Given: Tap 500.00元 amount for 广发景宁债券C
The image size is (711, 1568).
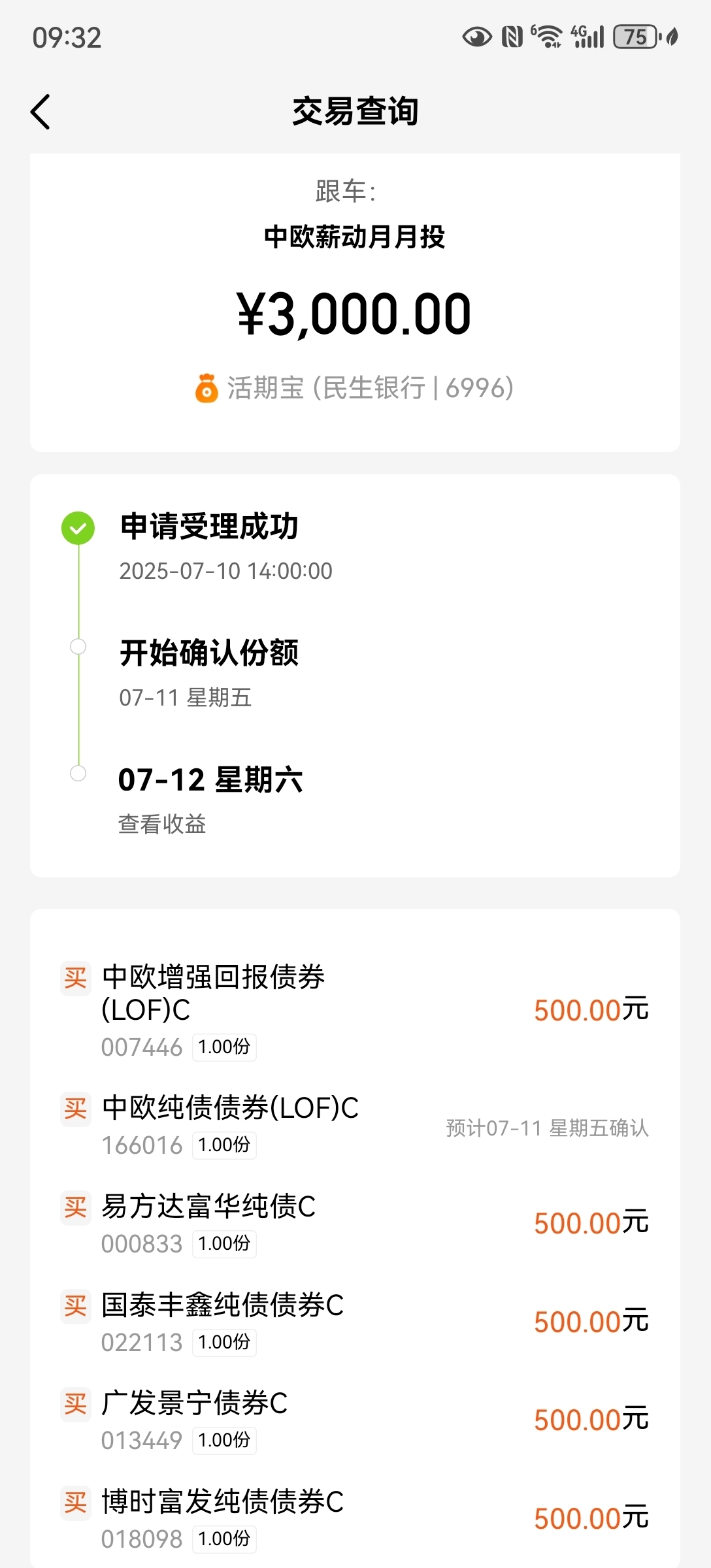Looking at the screenshot, I should pyautogui.click(x=591, y=1420).
